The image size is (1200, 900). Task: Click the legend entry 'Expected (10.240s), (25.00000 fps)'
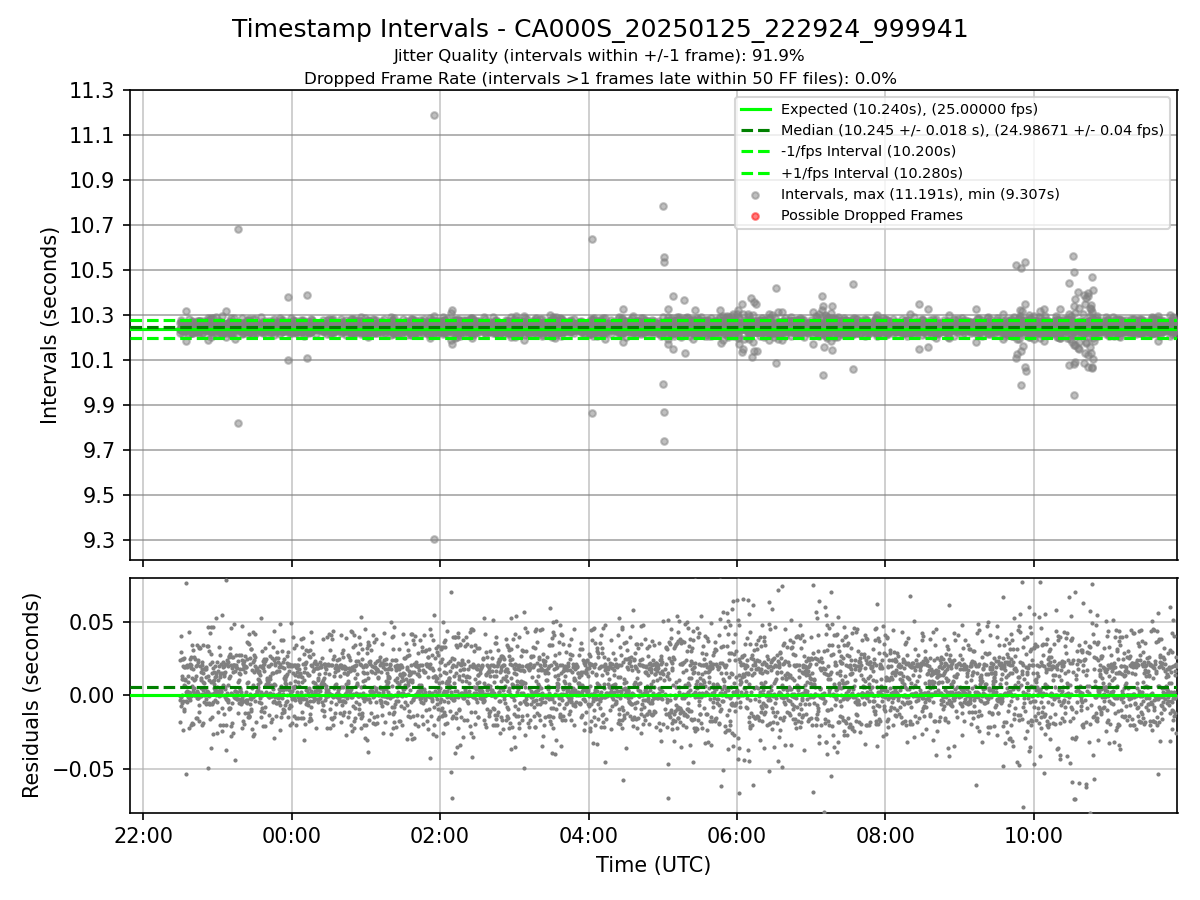coord(909,109)
